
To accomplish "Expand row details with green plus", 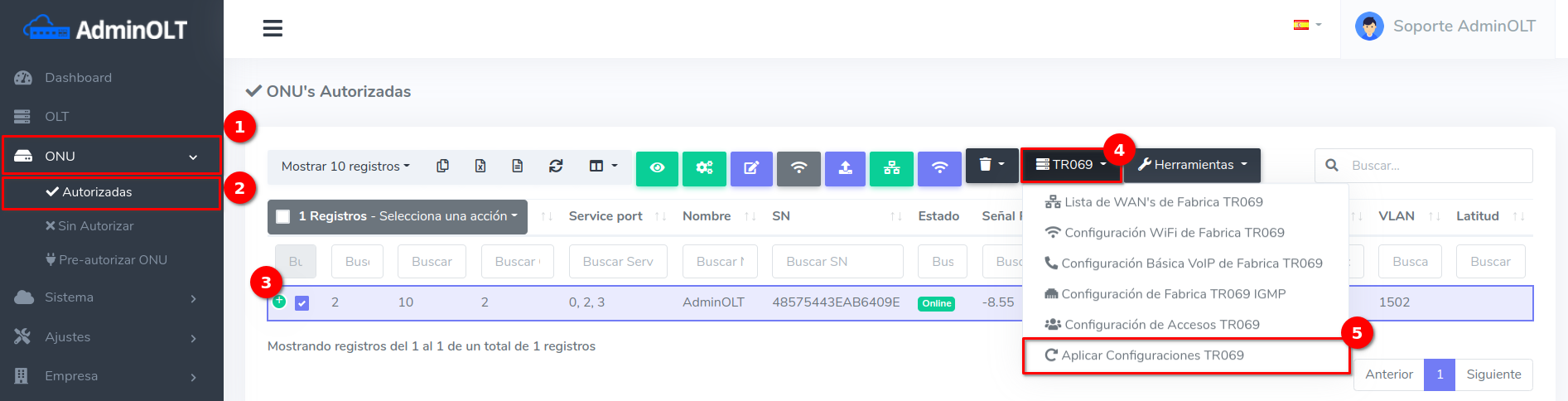I will coord(279,302).
